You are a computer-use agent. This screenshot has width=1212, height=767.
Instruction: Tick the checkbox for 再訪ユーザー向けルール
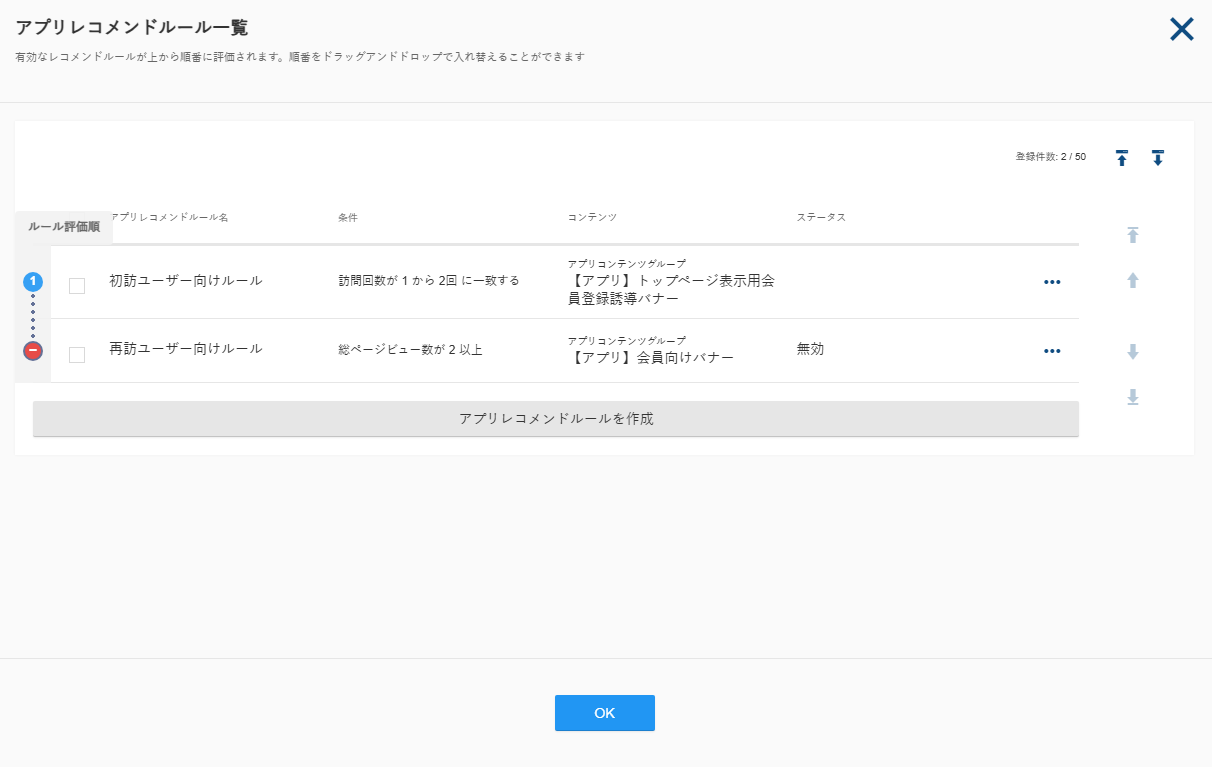click(x=77, y=355)
